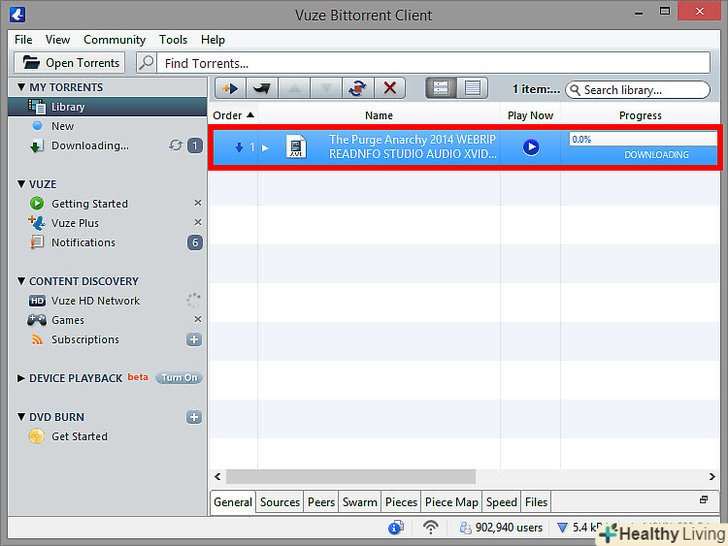
Task: Click the move up arrow toolbar button
Action: pos(294,88)
